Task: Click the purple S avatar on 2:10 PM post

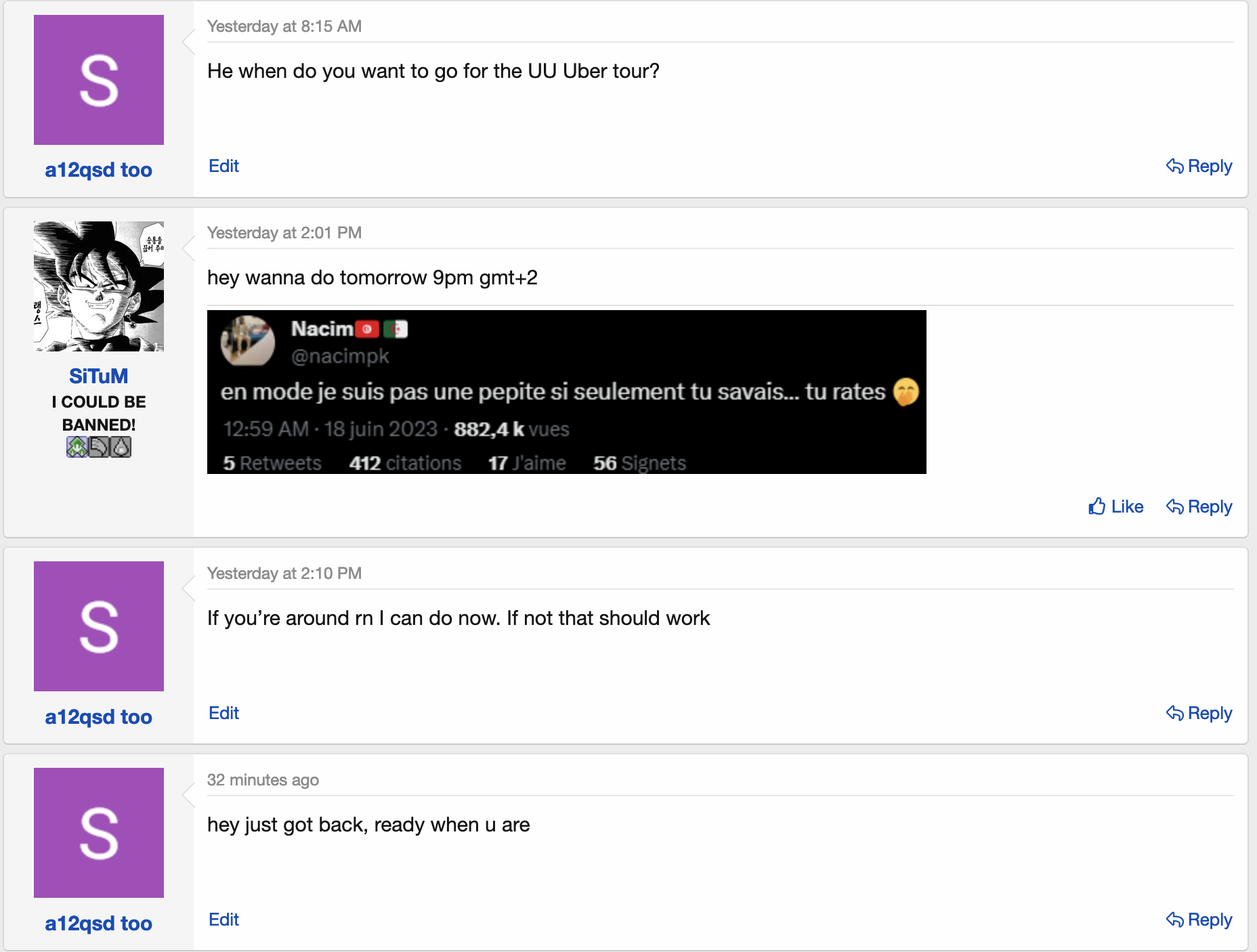Action: point(99,626)
